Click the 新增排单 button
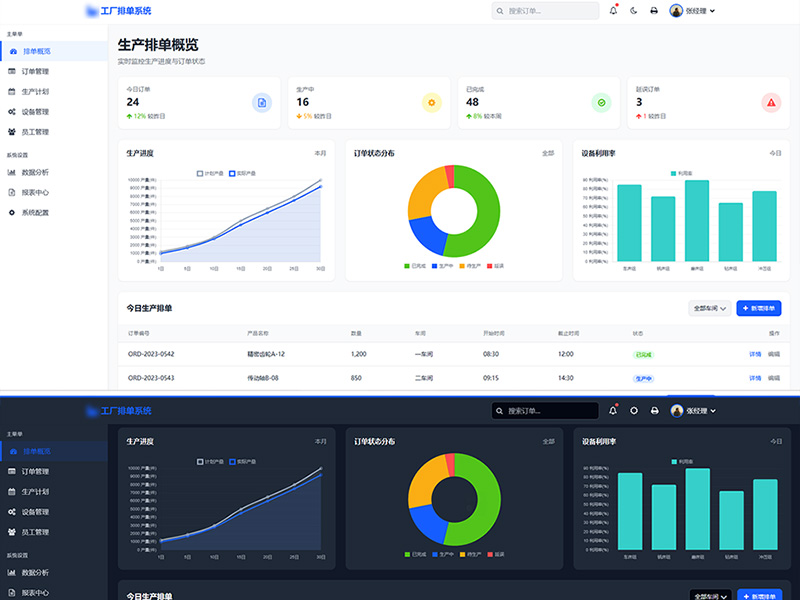This screenshot has height=600, width=800. pyautogui.click(x=757, y=308)
